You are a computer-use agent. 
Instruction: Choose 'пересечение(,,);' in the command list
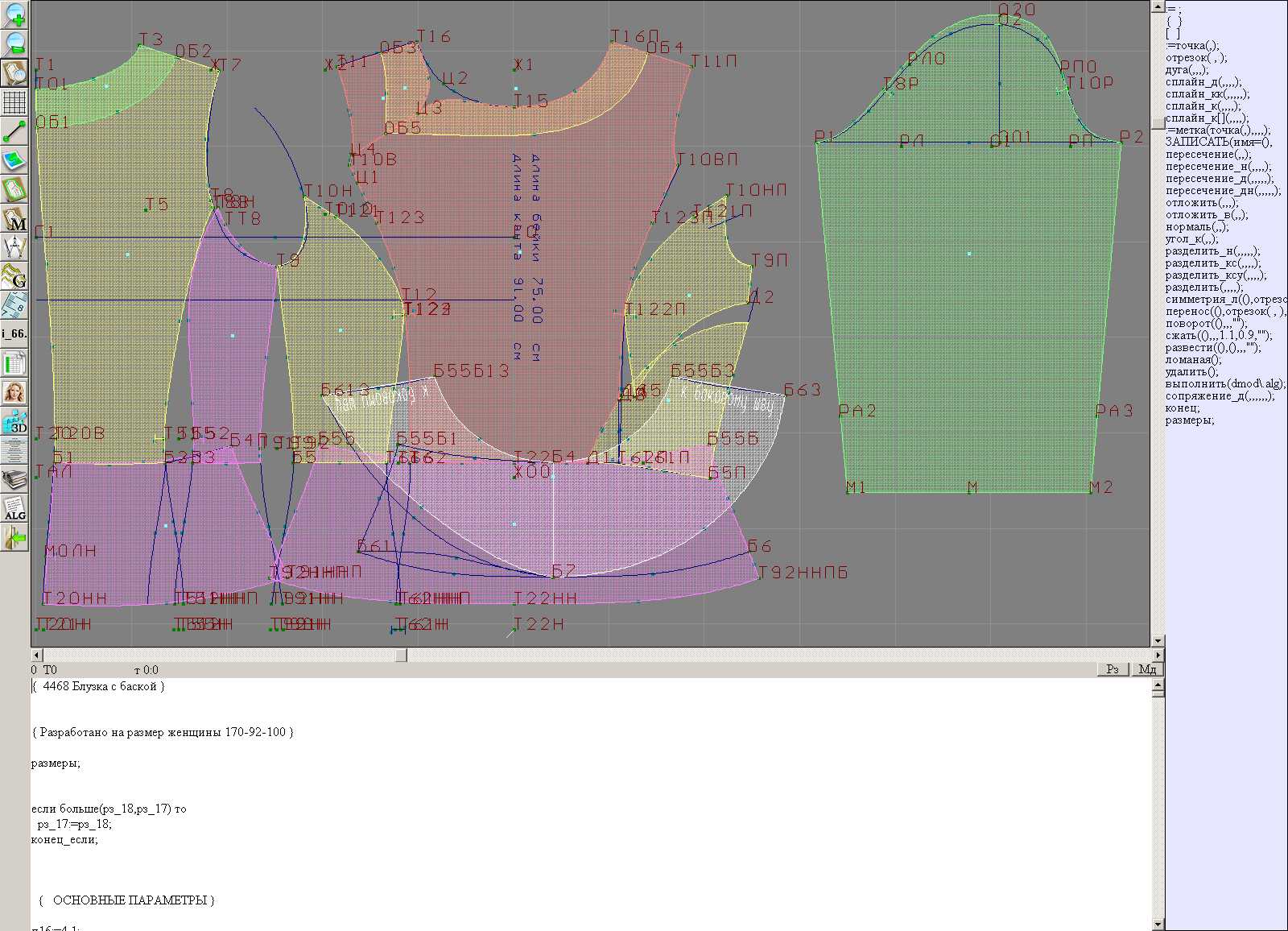point(1208,155)
